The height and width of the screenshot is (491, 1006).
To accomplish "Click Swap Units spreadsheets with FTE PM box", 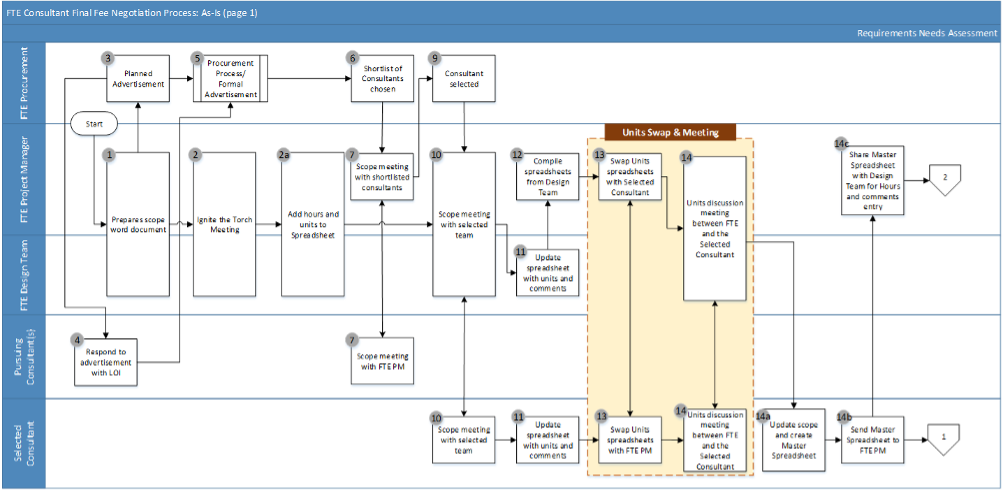I will 629,440.
